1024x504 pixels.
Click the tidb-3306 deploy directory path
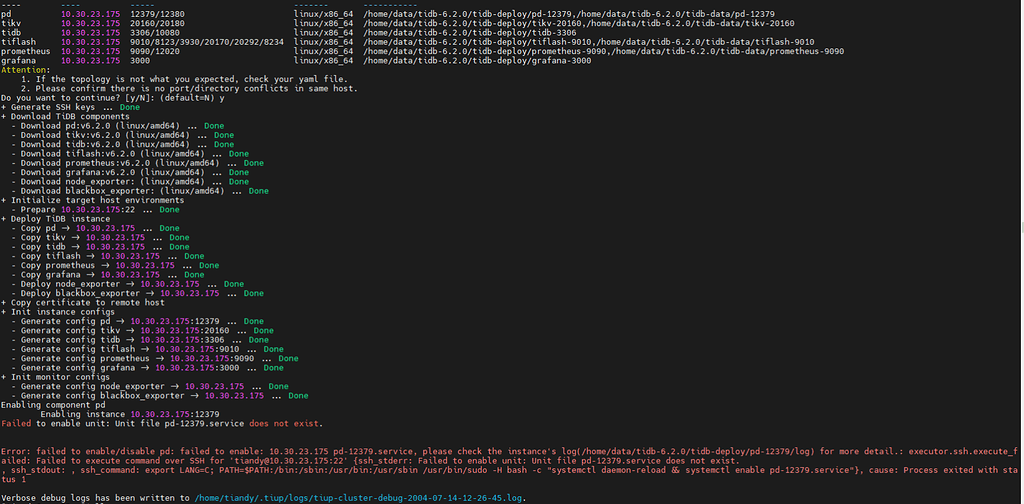coord(470,33)
